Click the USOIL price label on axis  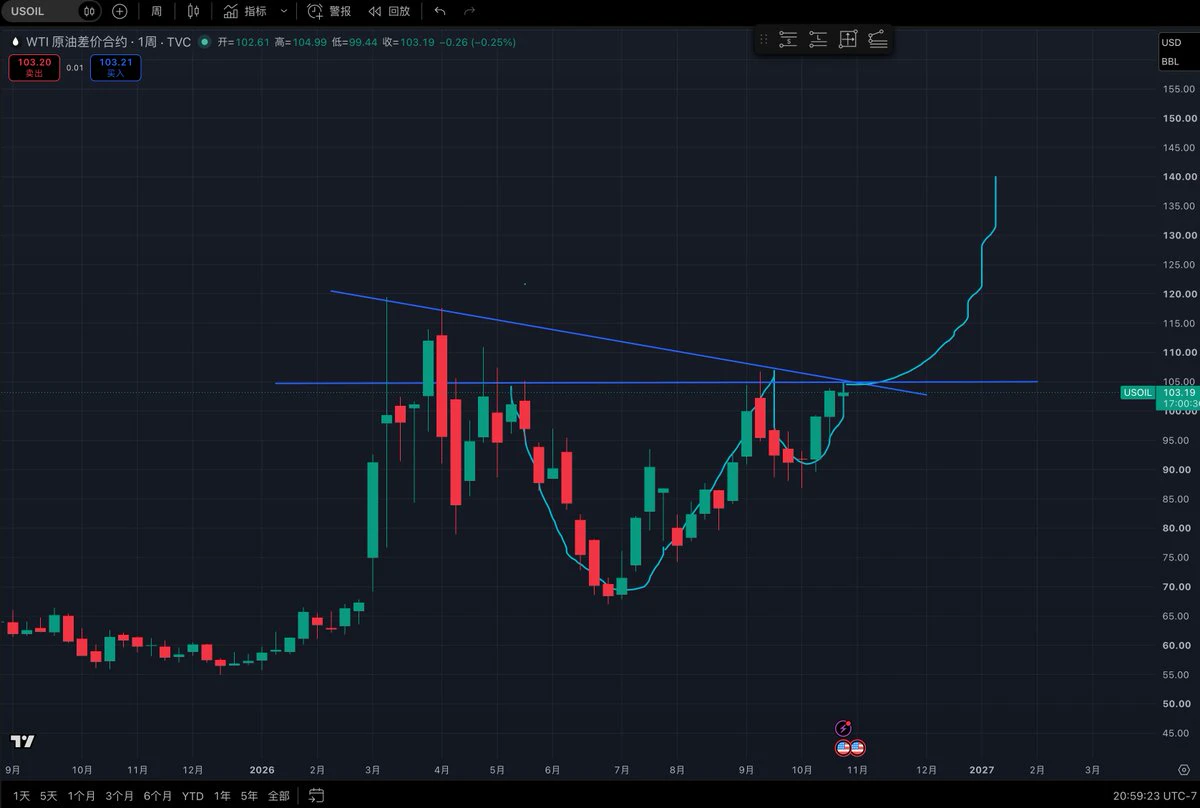[1138, 393]
